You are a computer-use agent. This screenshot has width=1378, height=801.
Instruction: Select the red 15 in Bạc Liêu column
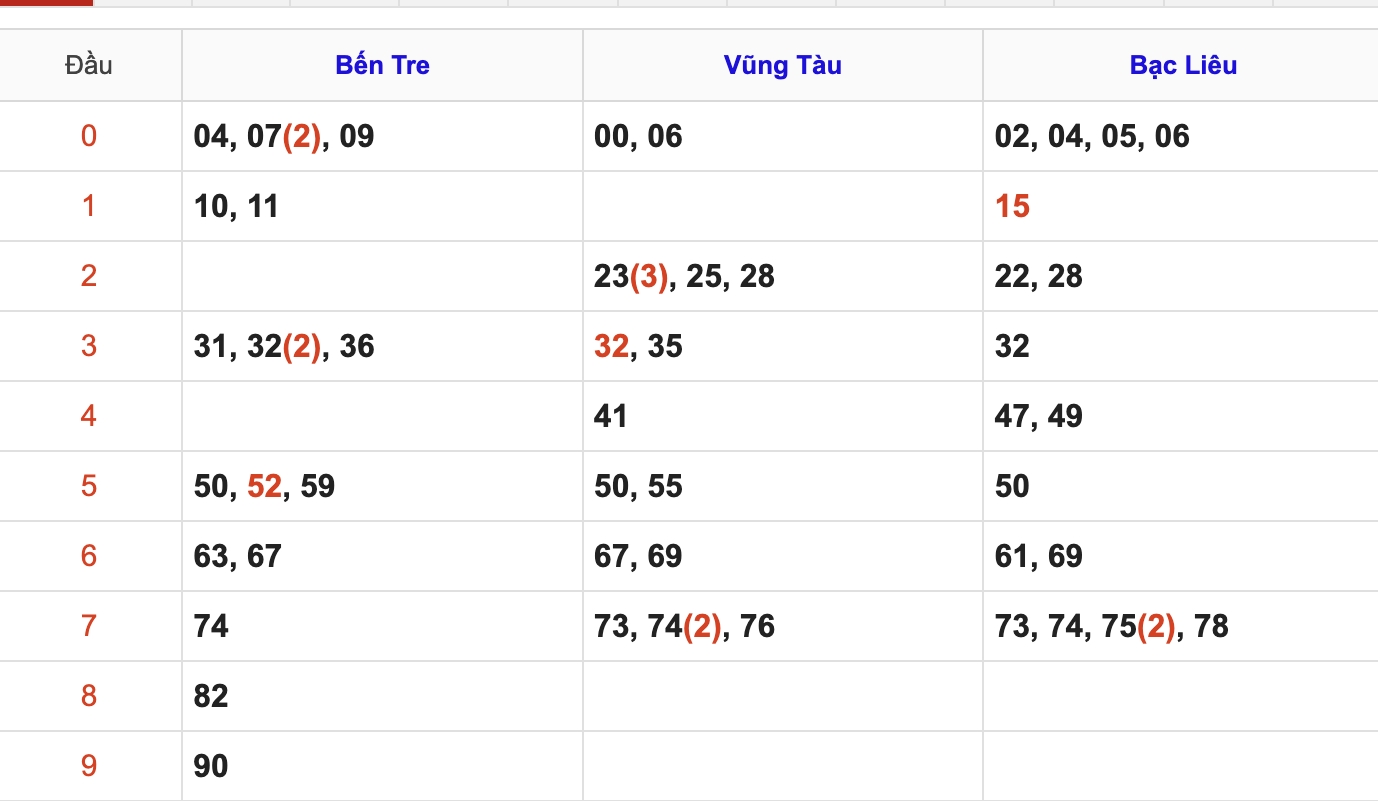[x=1012, y=207]
